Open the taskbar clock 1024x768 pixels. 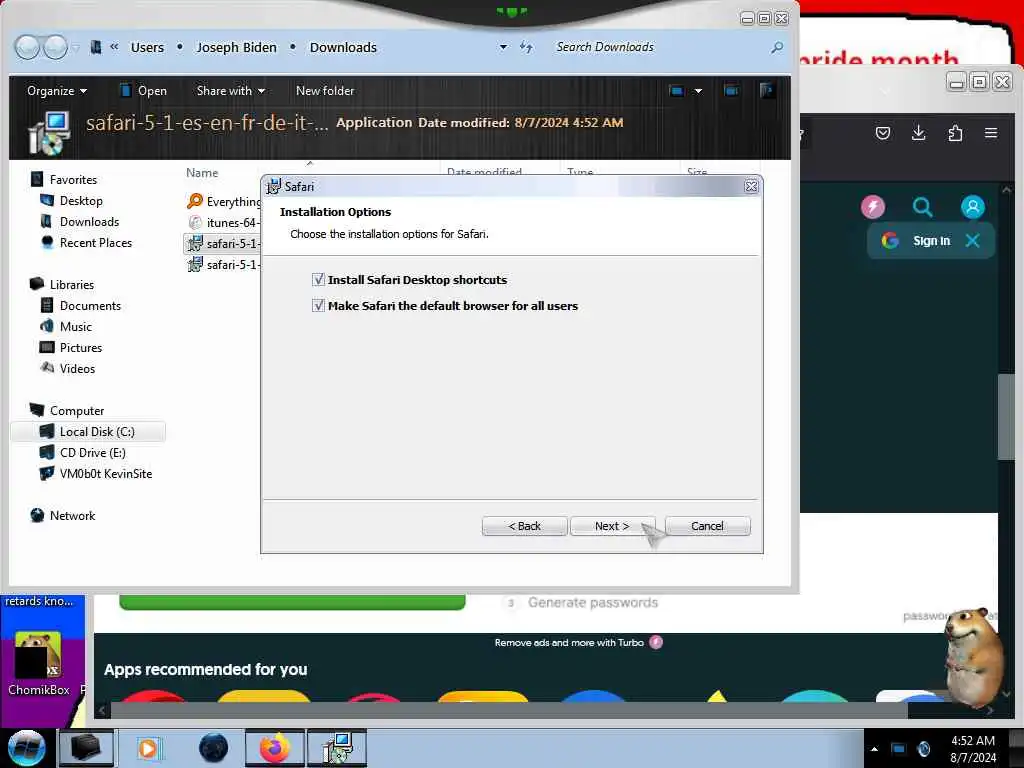[972, 748]
